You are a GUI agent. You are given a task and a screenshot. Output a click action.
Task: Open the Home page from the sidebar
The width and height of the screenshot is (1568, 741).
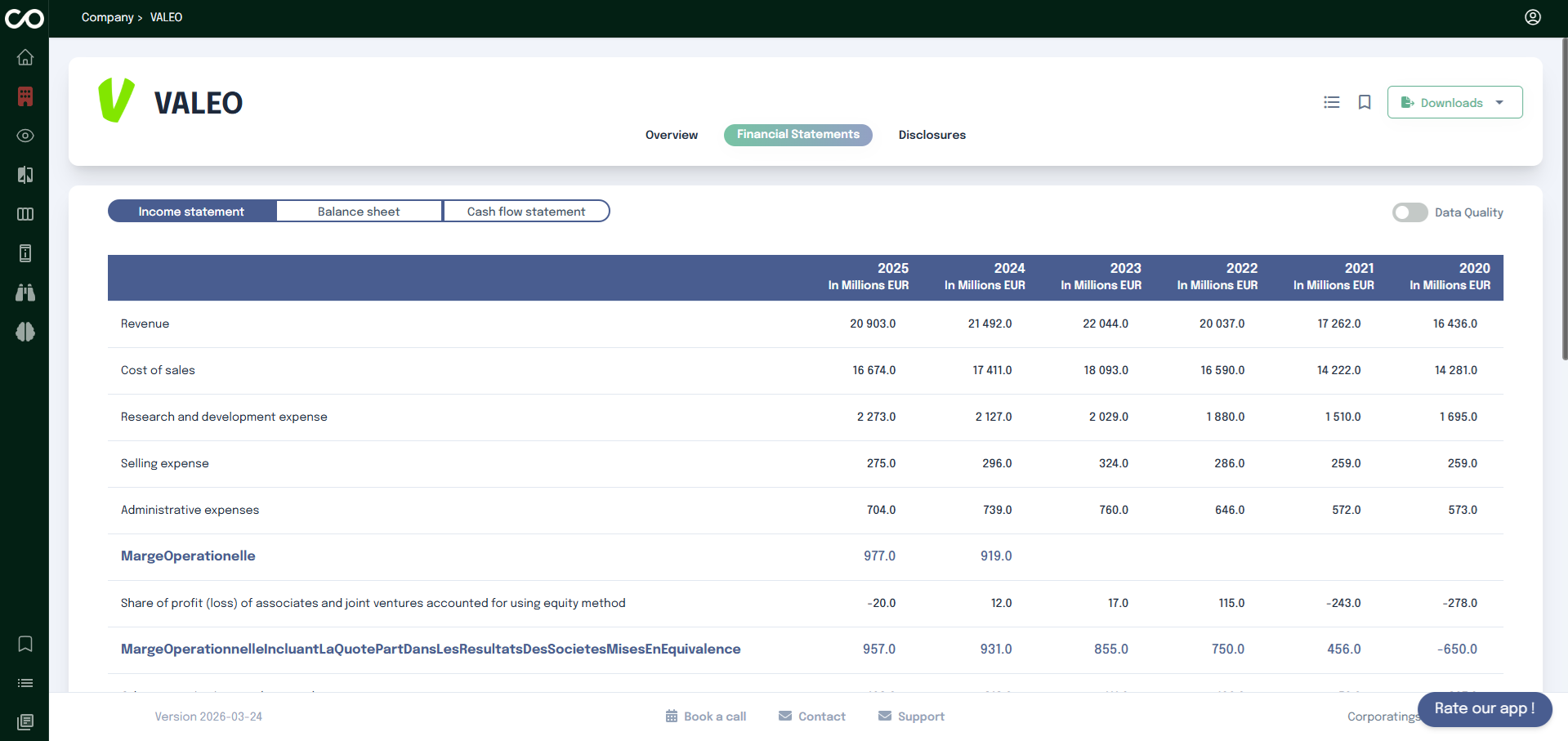25,57
